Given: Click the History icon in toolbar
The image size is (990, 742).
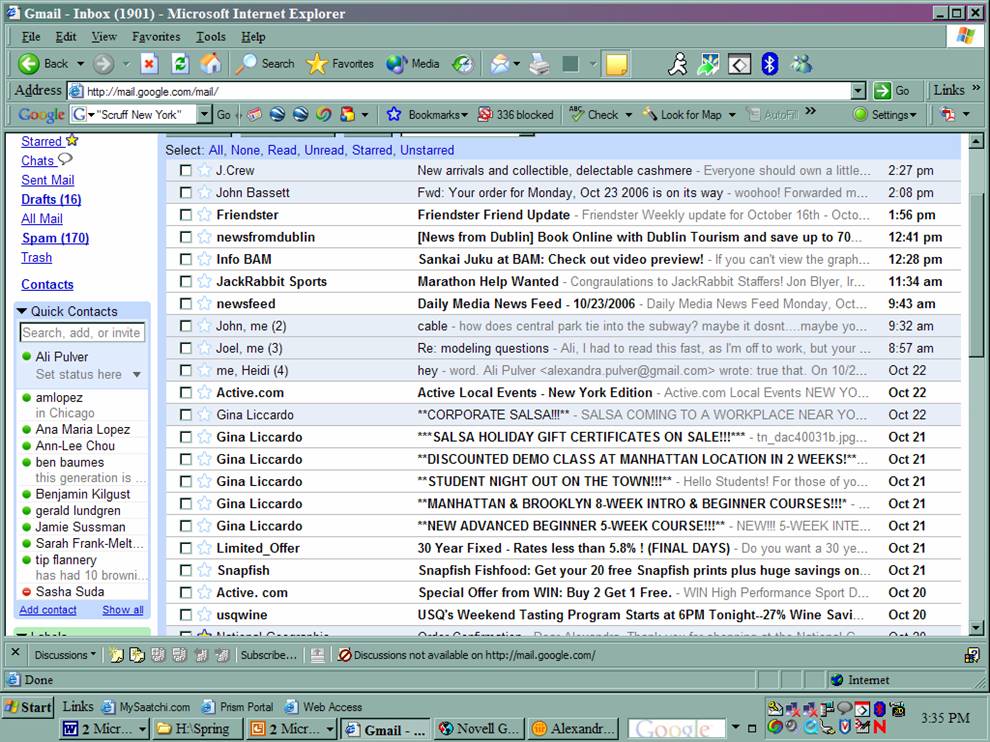Looking at the screenshot, I should (x=463, y=64).
